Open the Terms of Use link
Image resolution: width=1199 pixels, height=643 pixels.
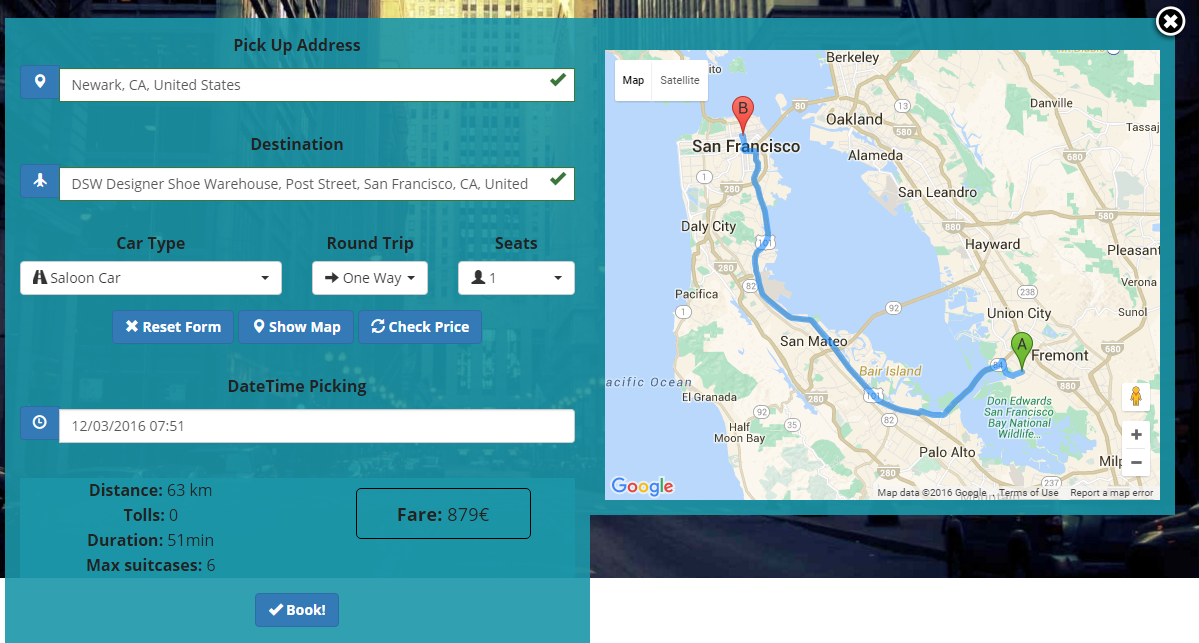click(x=1028, y=493)
